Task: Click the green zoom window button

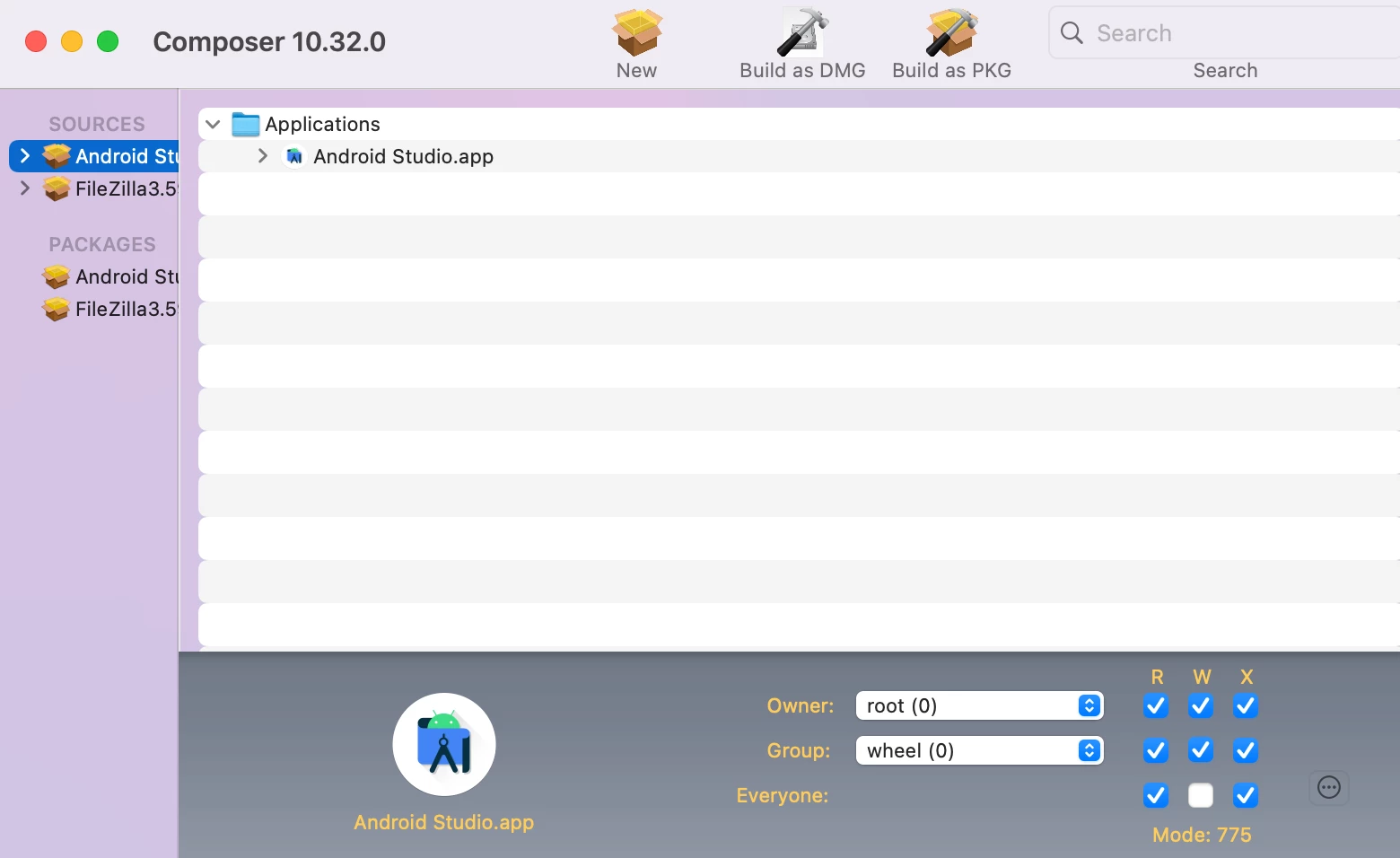Action: (108, 41)
